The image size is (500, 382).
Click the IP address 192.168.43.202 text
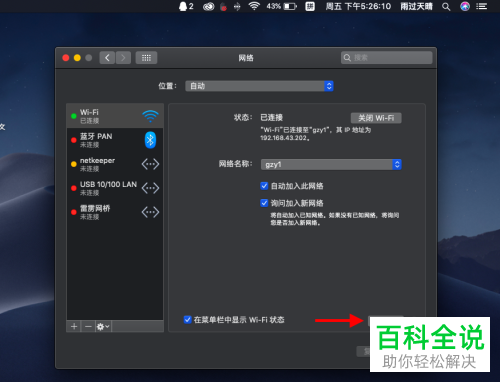pos(284,138)
